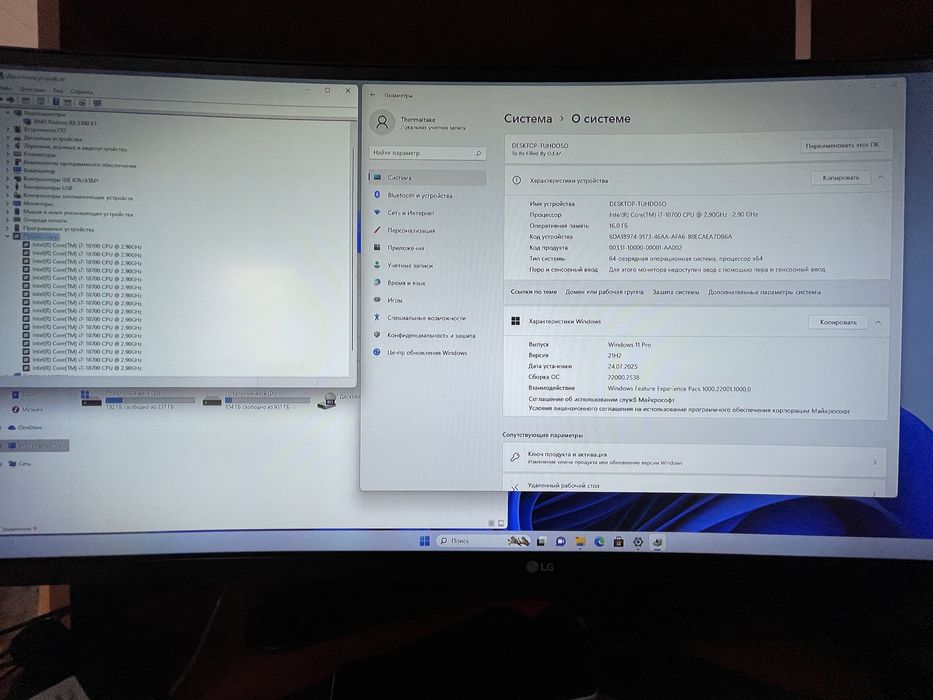Open the Start menu on the taskbar

coord(424,540)
